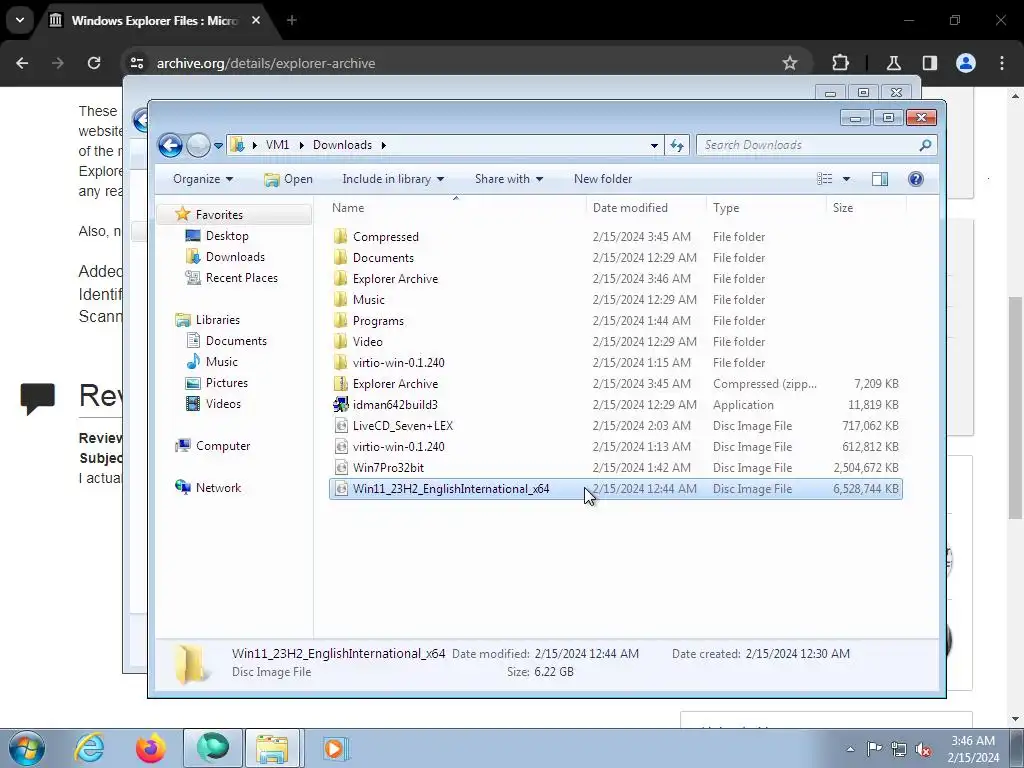1024x768 pixels.
Task: Select the Programs folder icon
Action: (x=340, y=321)
